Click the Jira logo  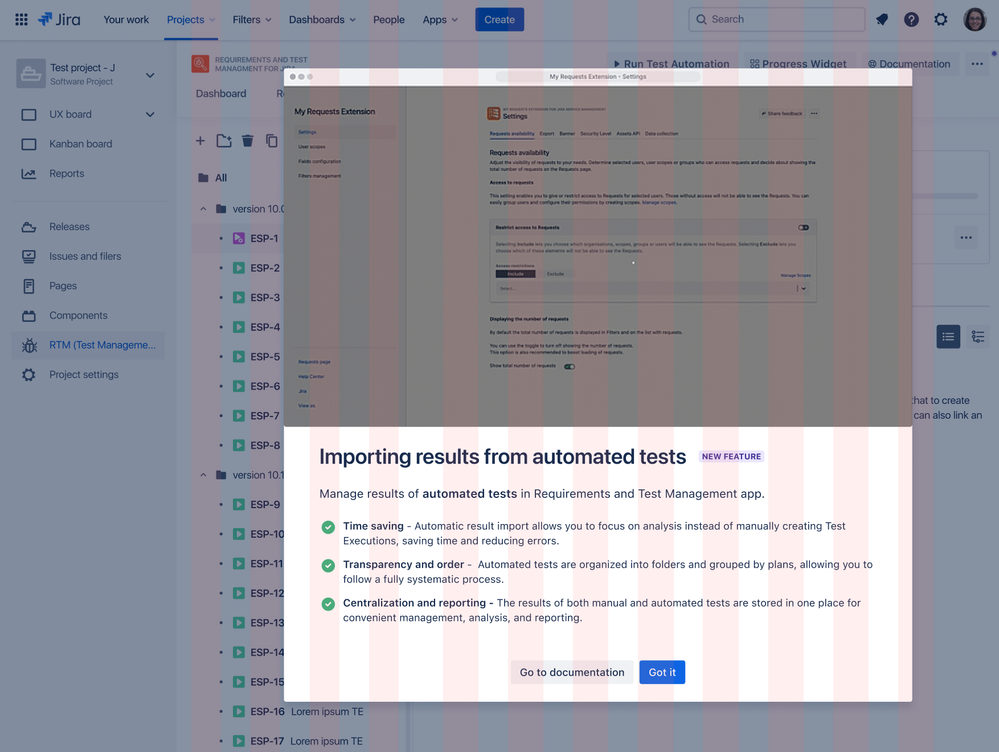click(59, 19)
